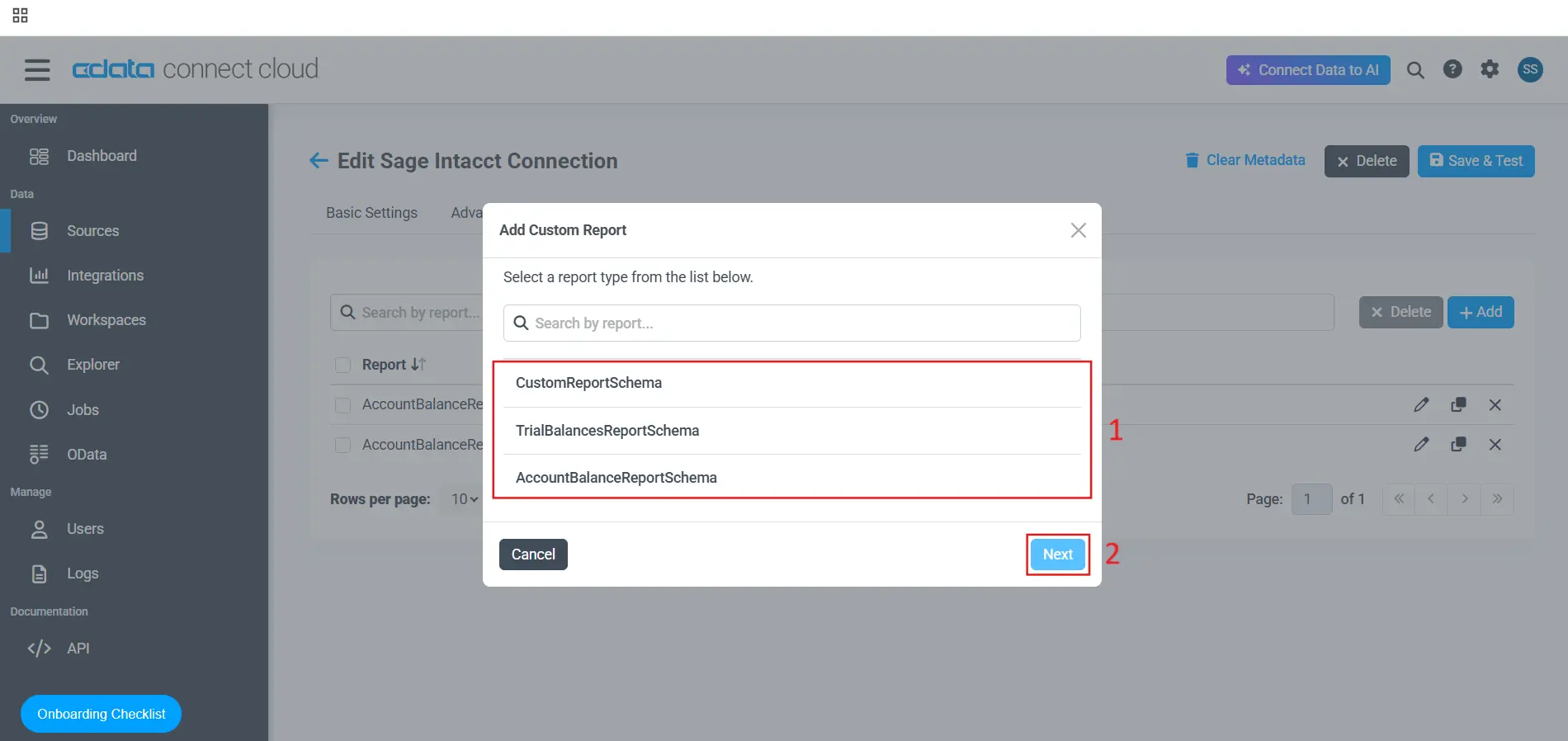Check the first AccountBalanceRe row checkbox
The image size is (1568, 741).
click(343, 405)
